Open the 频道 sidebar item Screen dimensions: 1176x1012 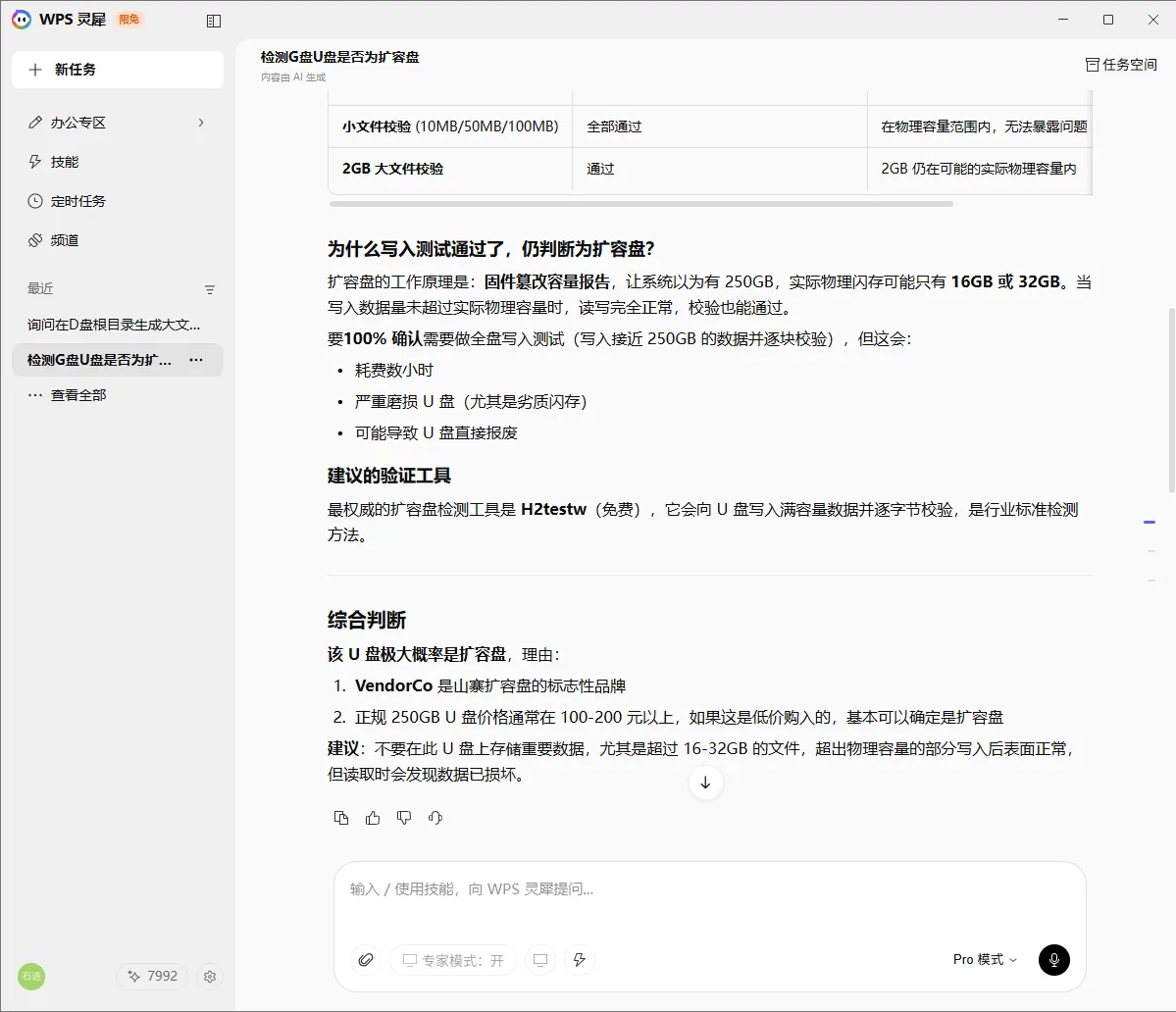118,240
